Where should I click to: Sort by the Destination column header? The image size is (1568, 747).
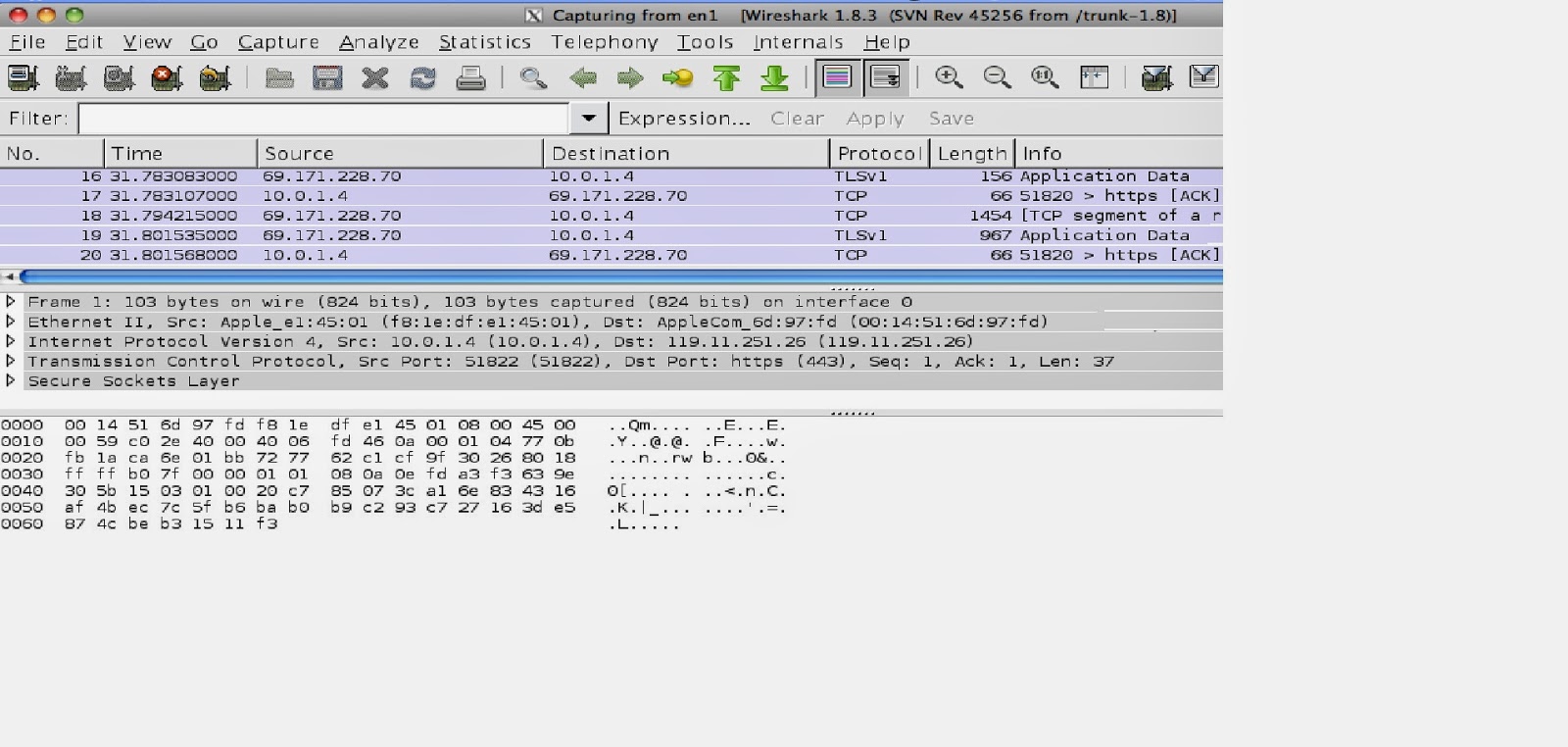click(687, 153)
